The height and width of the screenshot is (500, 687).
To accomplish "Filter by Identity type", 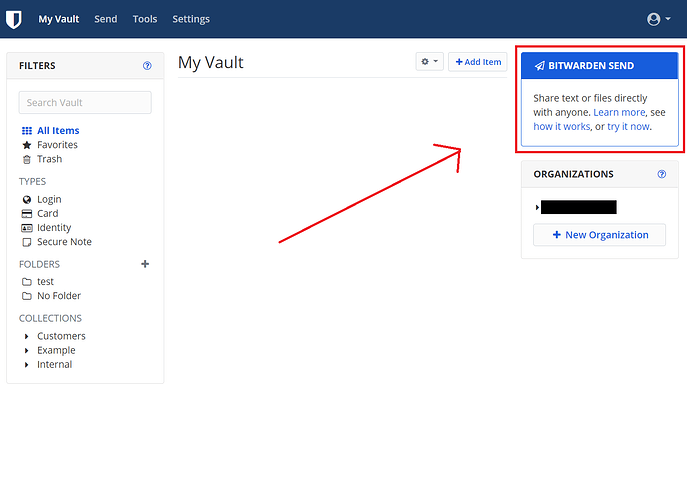I will pyautogui.click(x=46, y=228).
